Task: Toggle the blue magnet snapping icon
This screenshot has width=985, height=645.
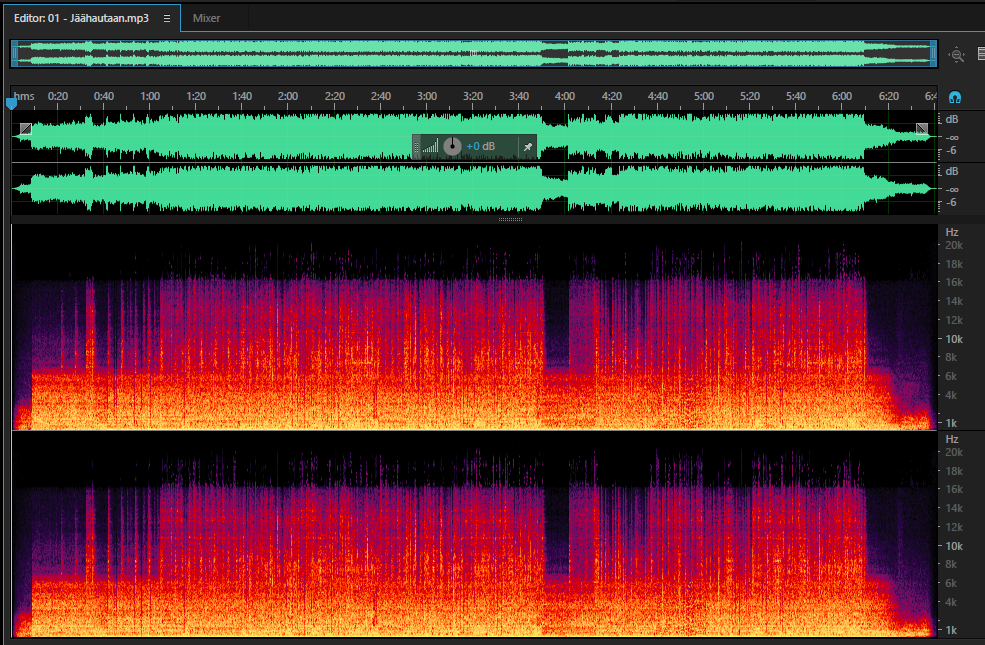Action: 955,97
